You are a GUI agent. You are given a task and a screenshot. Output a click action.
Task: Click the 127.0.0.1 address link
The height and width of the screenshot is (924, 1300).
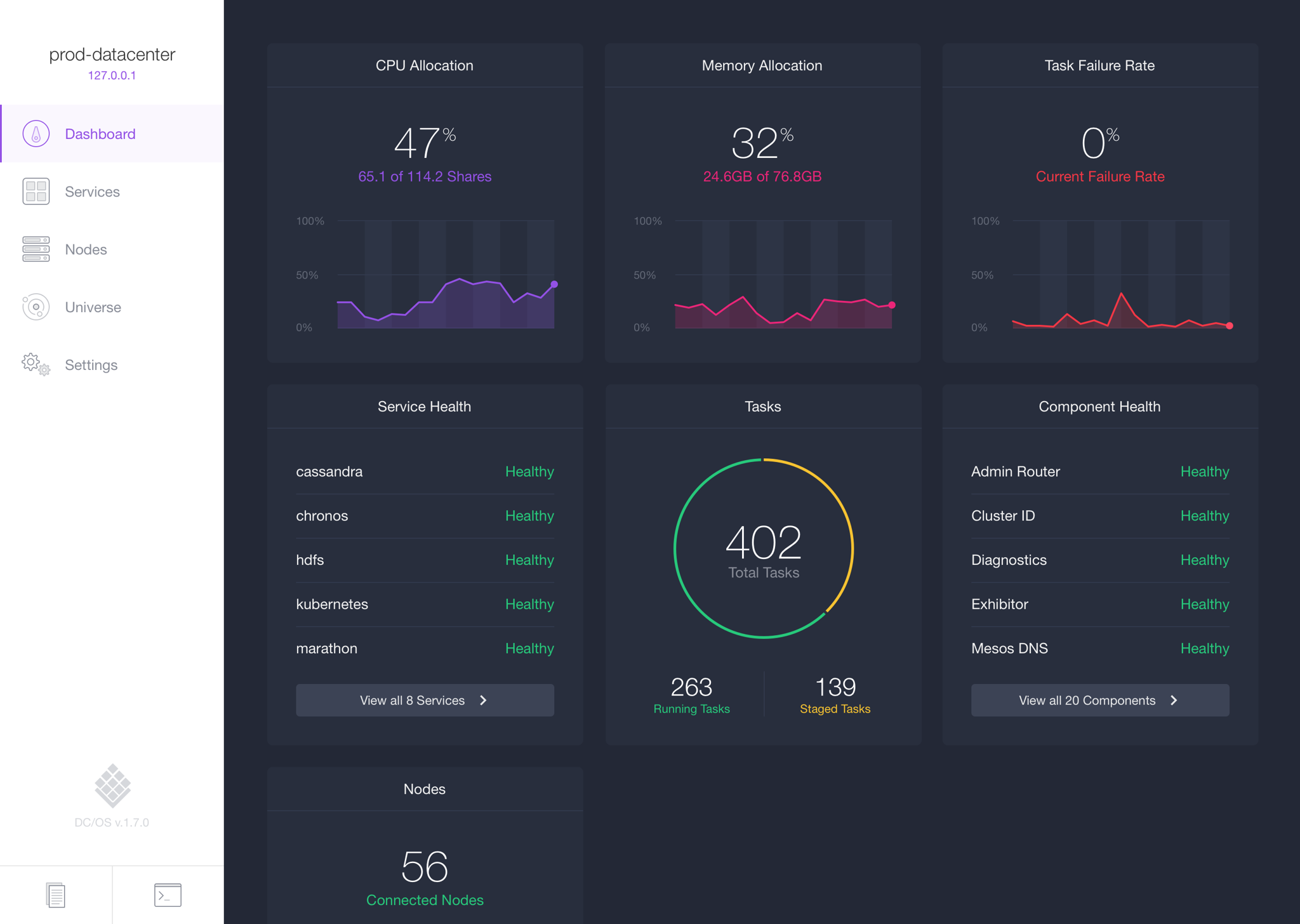pyautogui.click(x=112, y=76)
